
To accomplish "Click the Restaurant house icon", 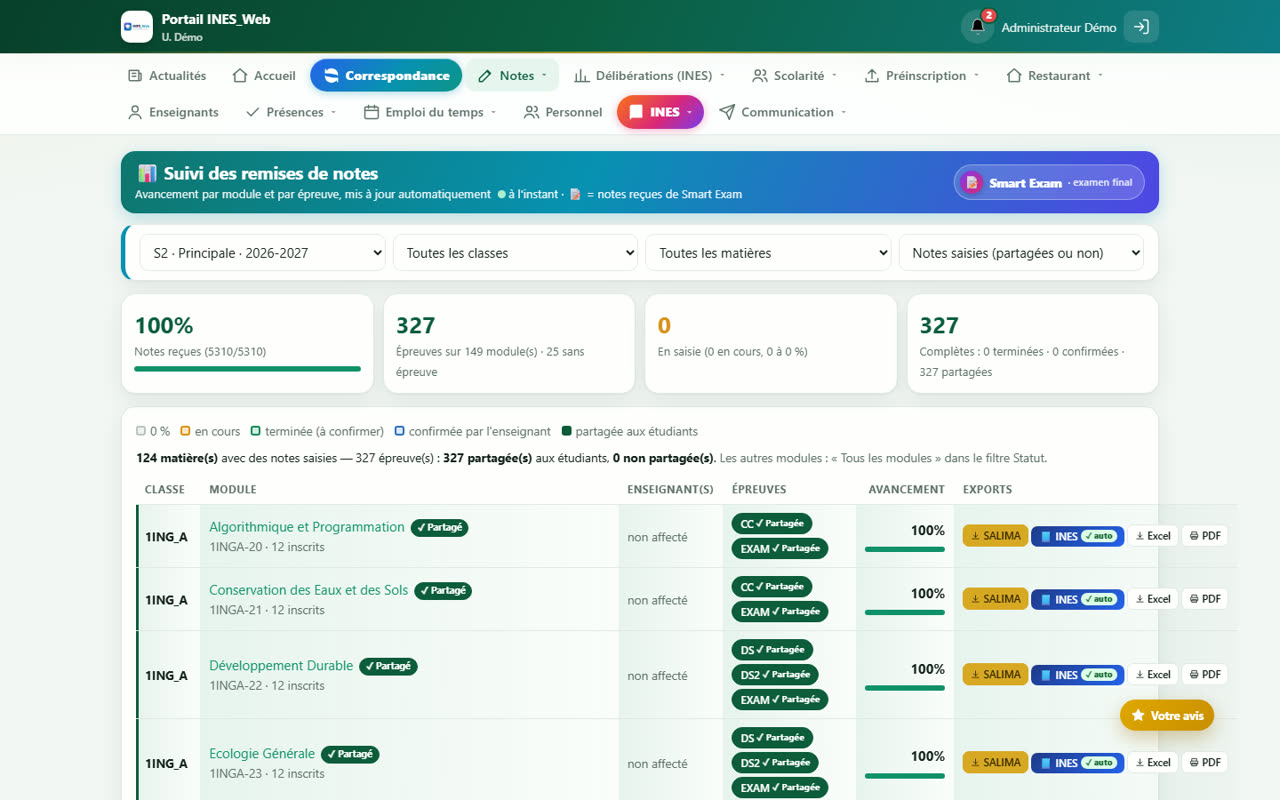I will tap(1014, 76).
